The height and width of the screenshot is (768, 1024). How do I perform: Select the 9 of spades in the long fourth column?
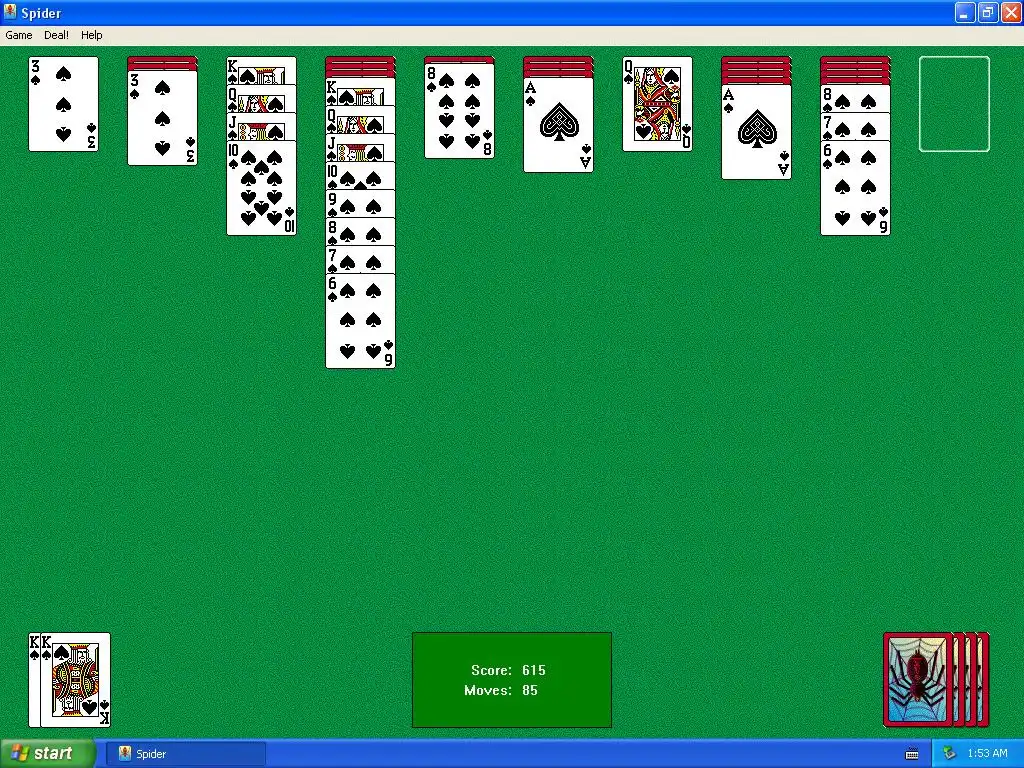[360, 203]
